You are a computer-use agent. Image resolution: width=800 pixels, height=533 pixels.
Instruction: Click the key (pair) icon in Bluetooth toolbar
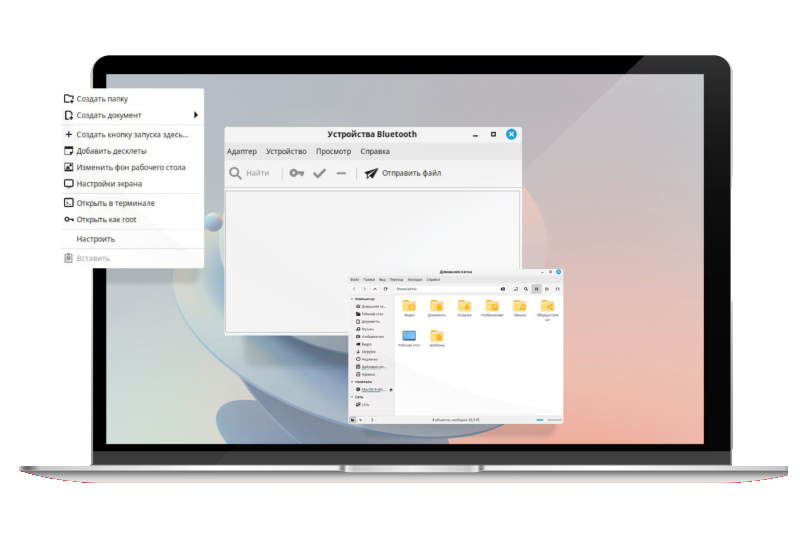coord(297,173)
